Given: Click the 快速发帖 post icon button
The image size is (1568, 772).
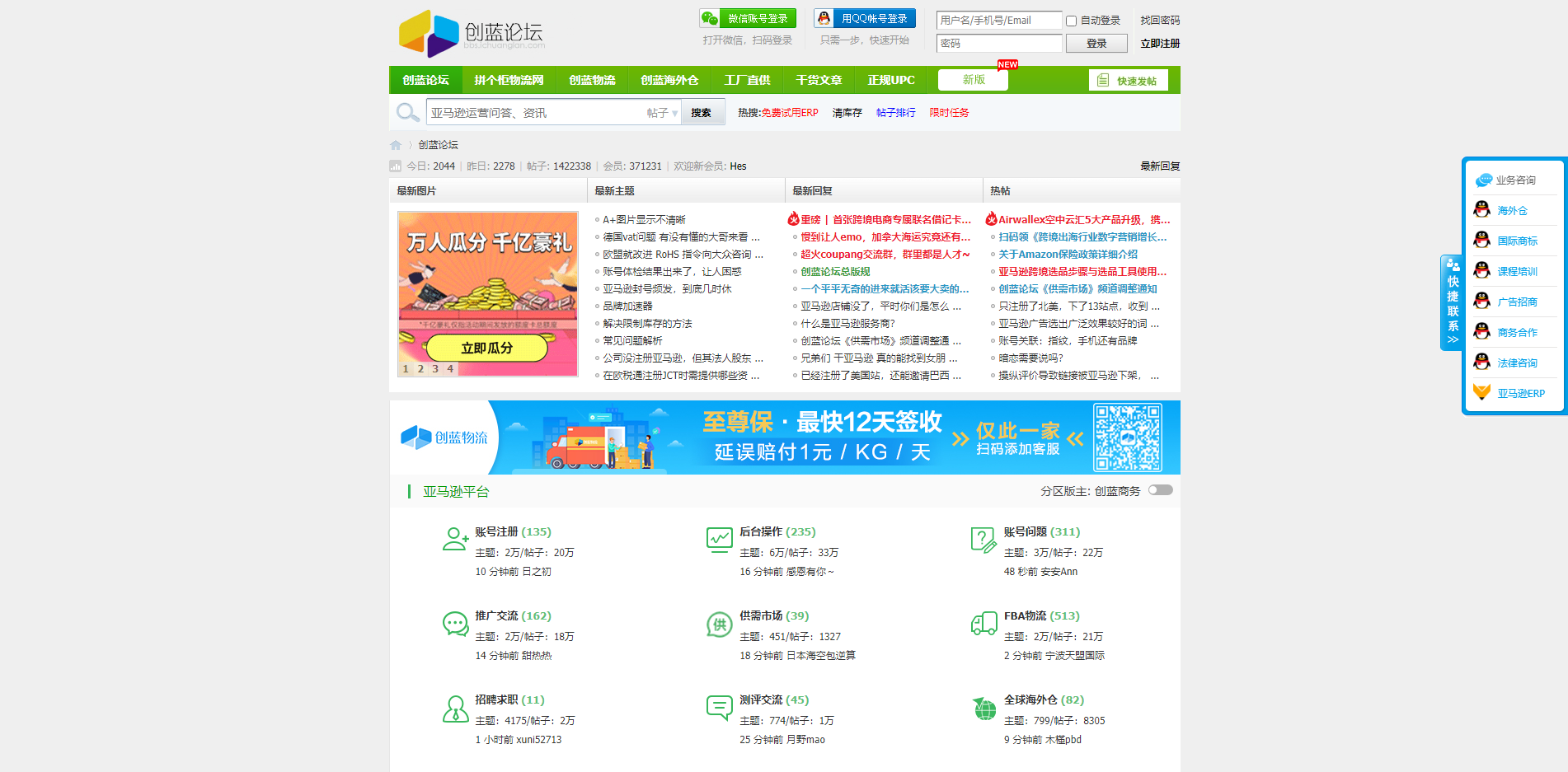Looking at the screenshot, I should 1128,80.
